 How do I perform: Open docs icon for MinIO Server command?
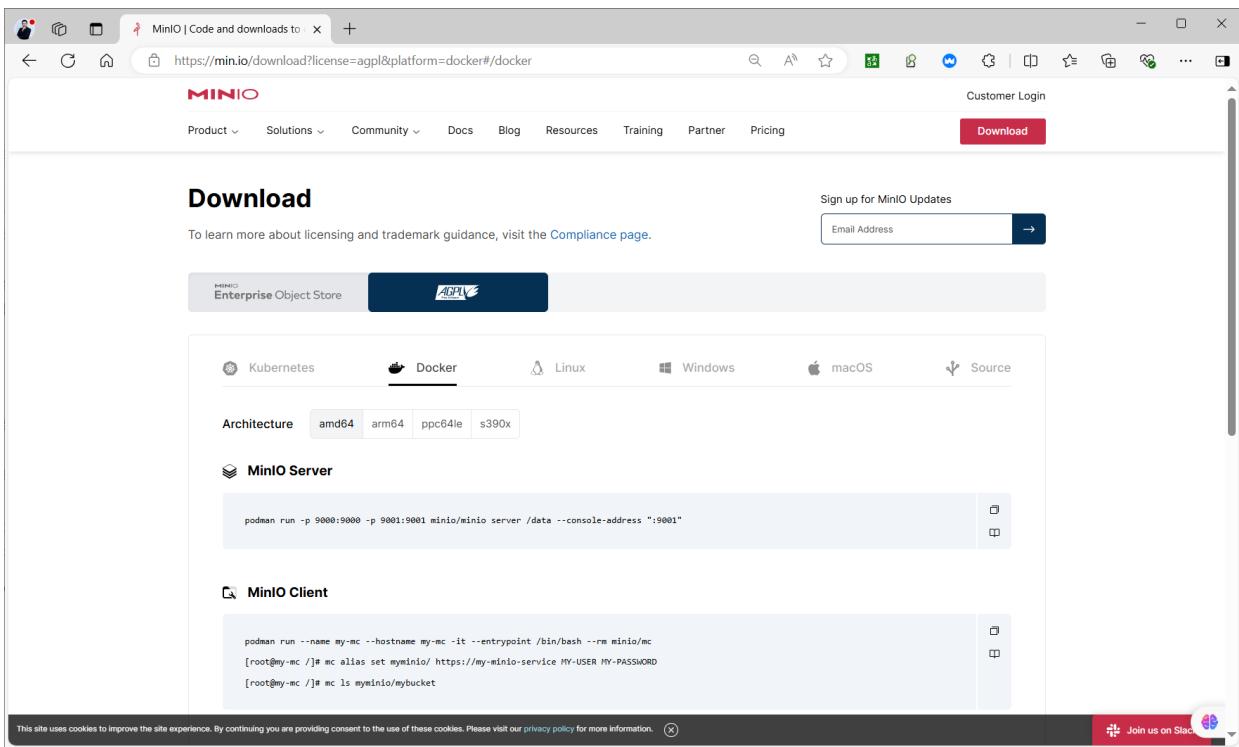point(994,533)
